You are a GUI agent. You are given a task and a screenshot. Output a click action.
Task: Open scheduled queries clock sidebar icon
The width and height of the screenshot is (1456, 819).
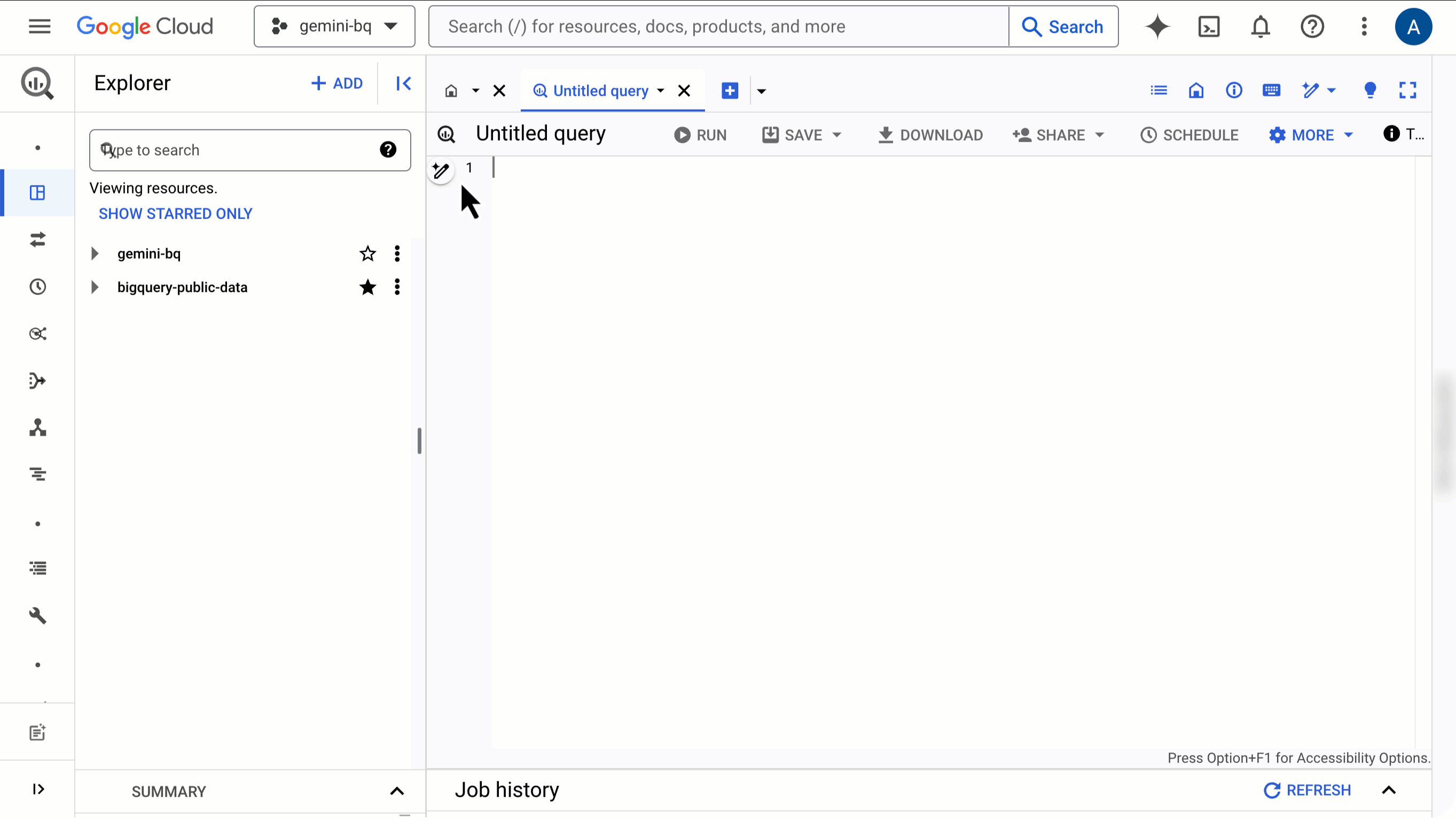(37, 286)
